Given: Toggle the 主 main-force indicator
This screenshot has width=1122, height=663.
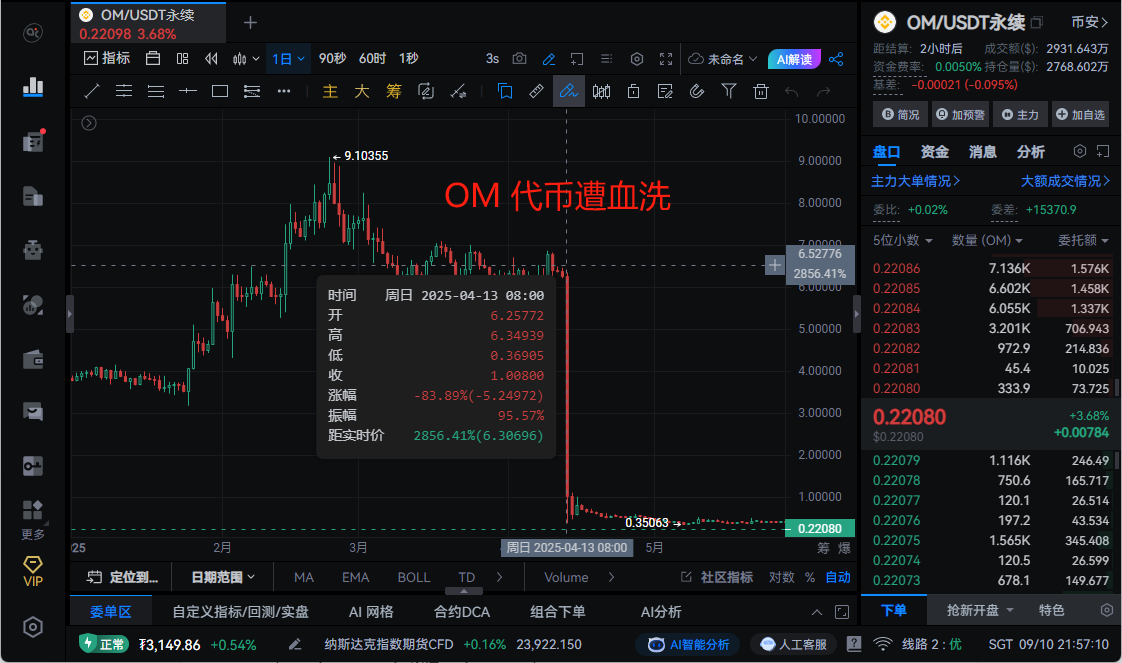Looking at the screenshot, I should coord(330,92).
